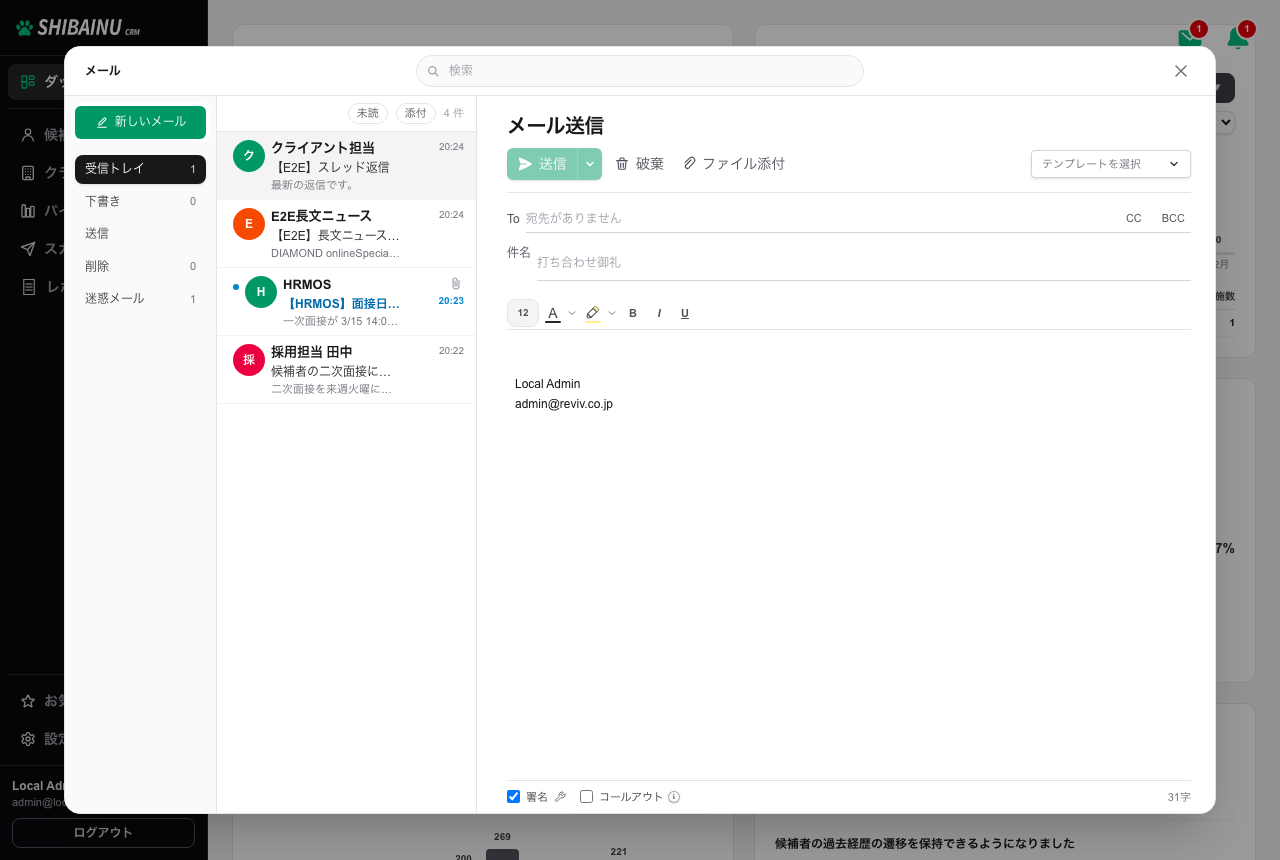1280x860 pixels.
Task: Open the font size 12 selector
Action: pyautogui.click(x=523, y=313)
